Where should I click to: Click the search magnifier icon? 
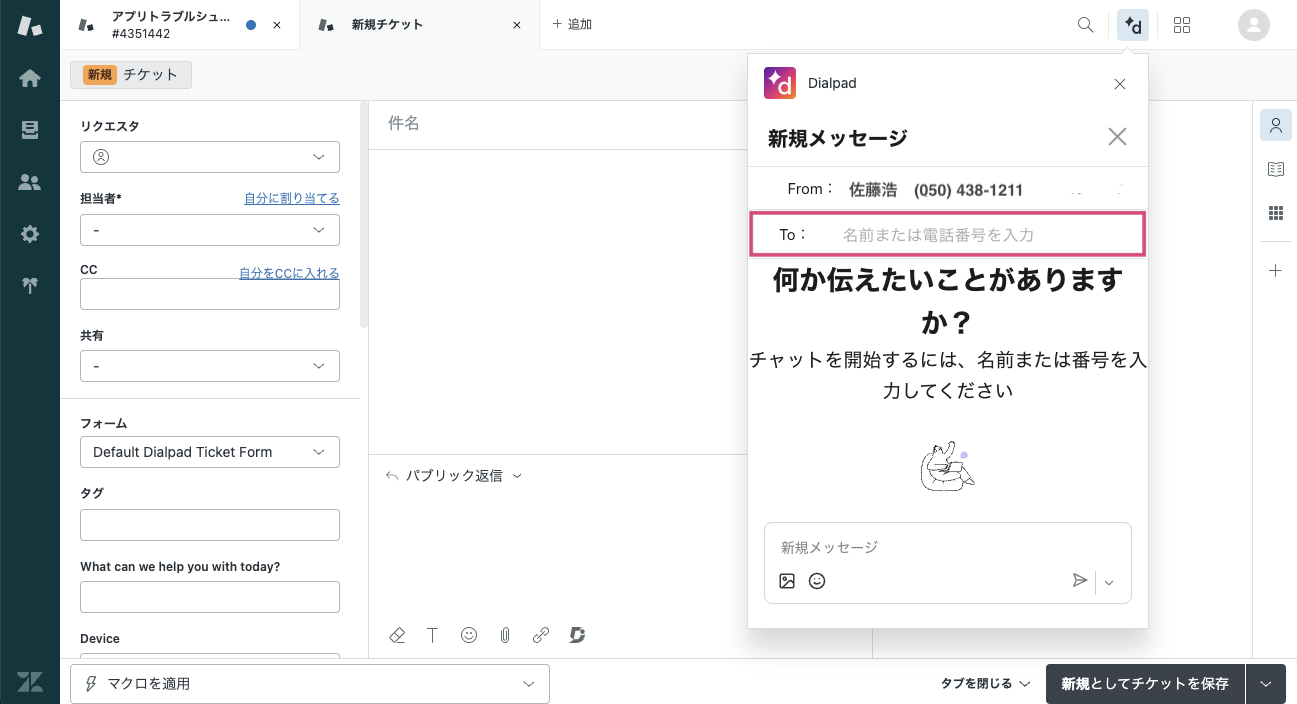point(1085,25)
